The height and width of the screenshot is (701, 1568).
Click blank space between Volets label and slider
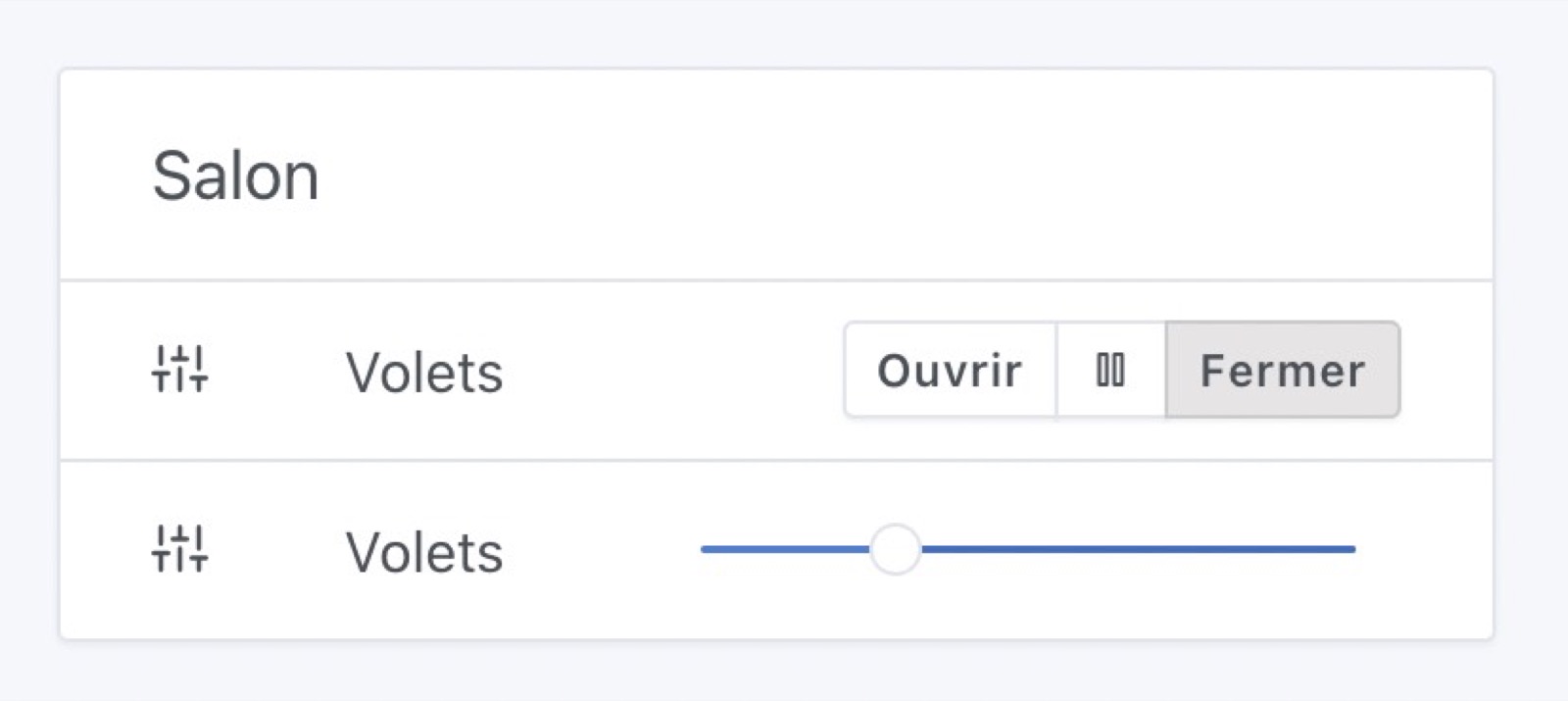tap(603, 551)
